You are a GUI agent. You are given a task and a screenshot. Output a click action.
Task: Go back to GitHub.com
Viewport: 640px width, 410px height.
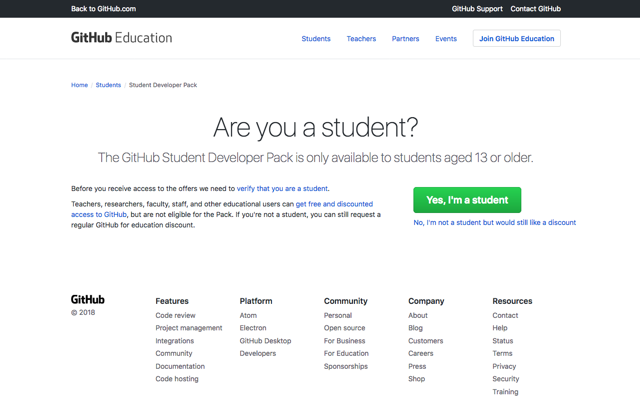[104, 9]
